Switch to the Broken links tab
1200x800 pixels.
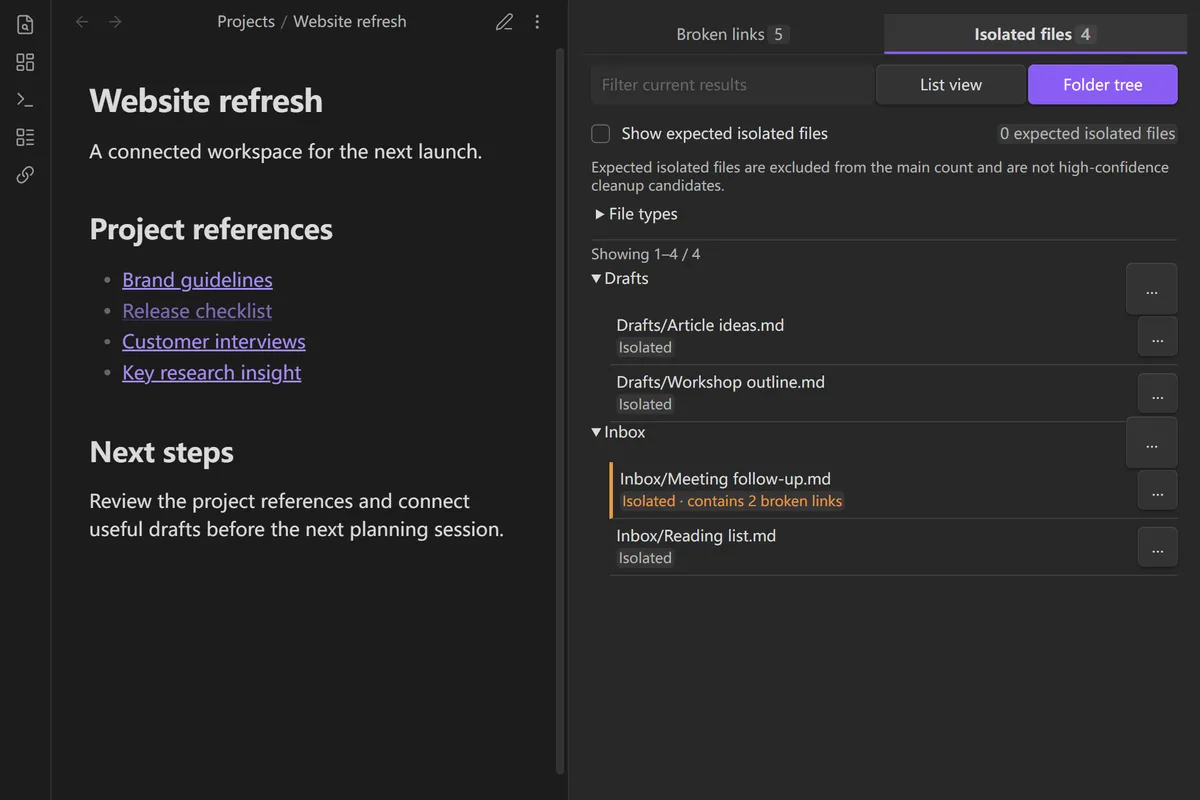click(733, 34)
